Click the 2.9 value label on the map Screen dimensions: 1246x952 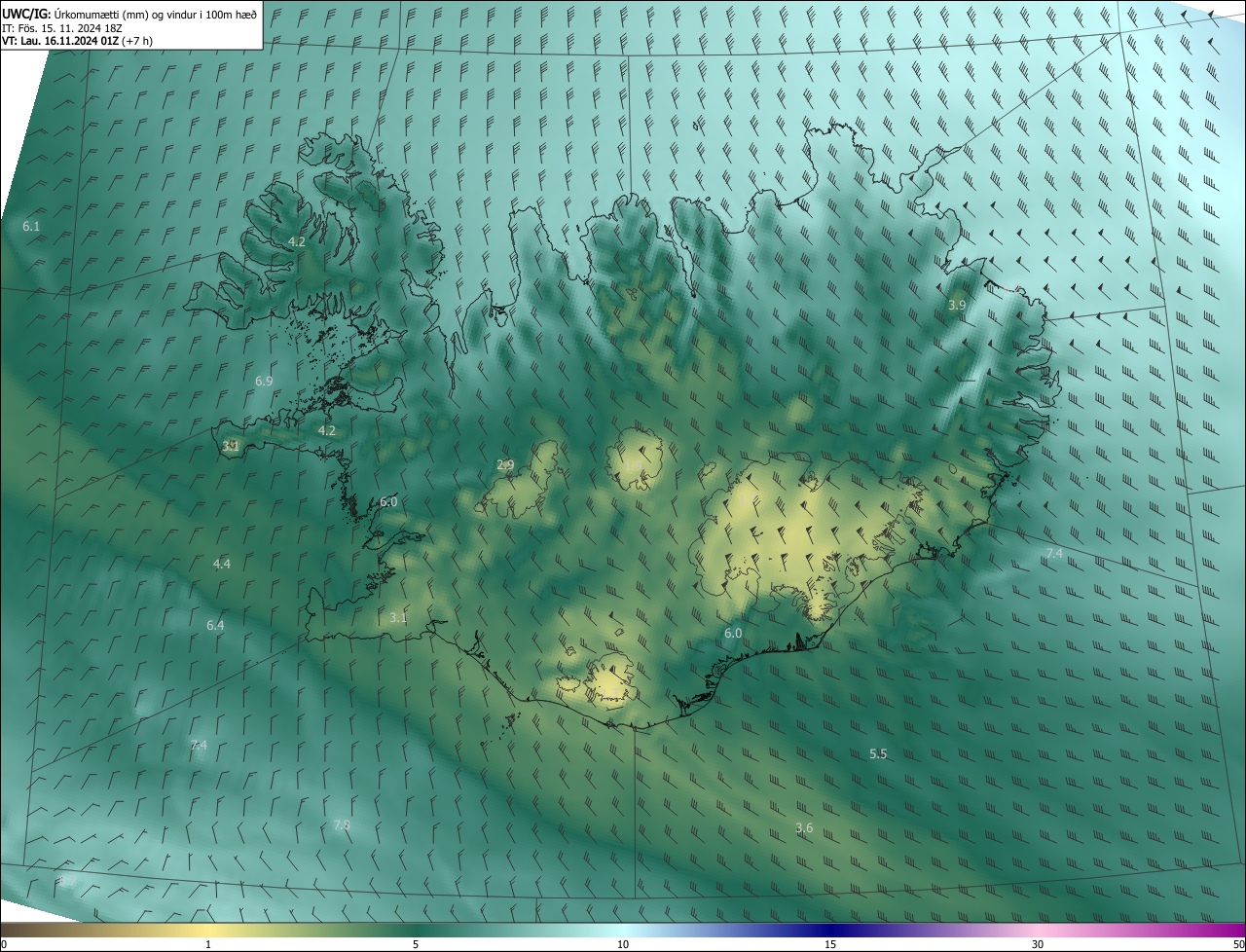tap(505, 464)
